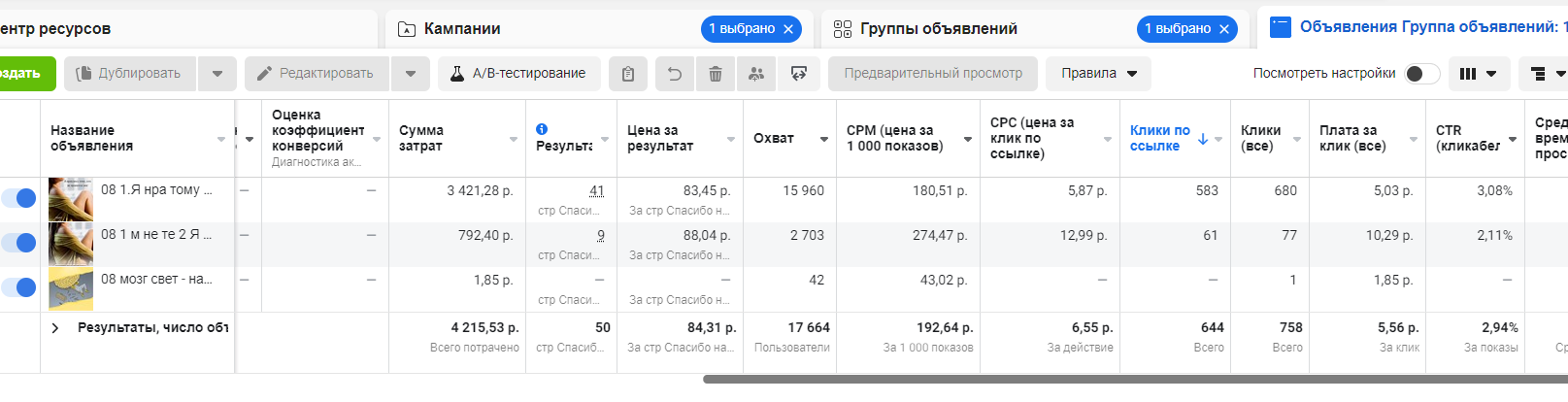Toggle off the ad '08 мозг свет'
The width and height of the screenshot is (1568, 402).
[x=19, y=287]
